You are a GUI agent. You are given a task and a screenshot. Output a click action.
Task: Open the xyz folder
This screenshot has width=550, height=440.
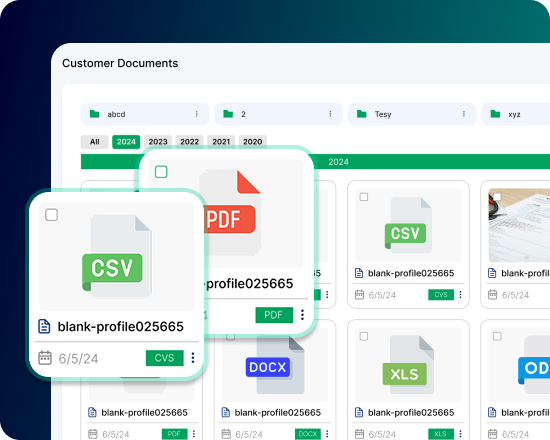[516, 114]
